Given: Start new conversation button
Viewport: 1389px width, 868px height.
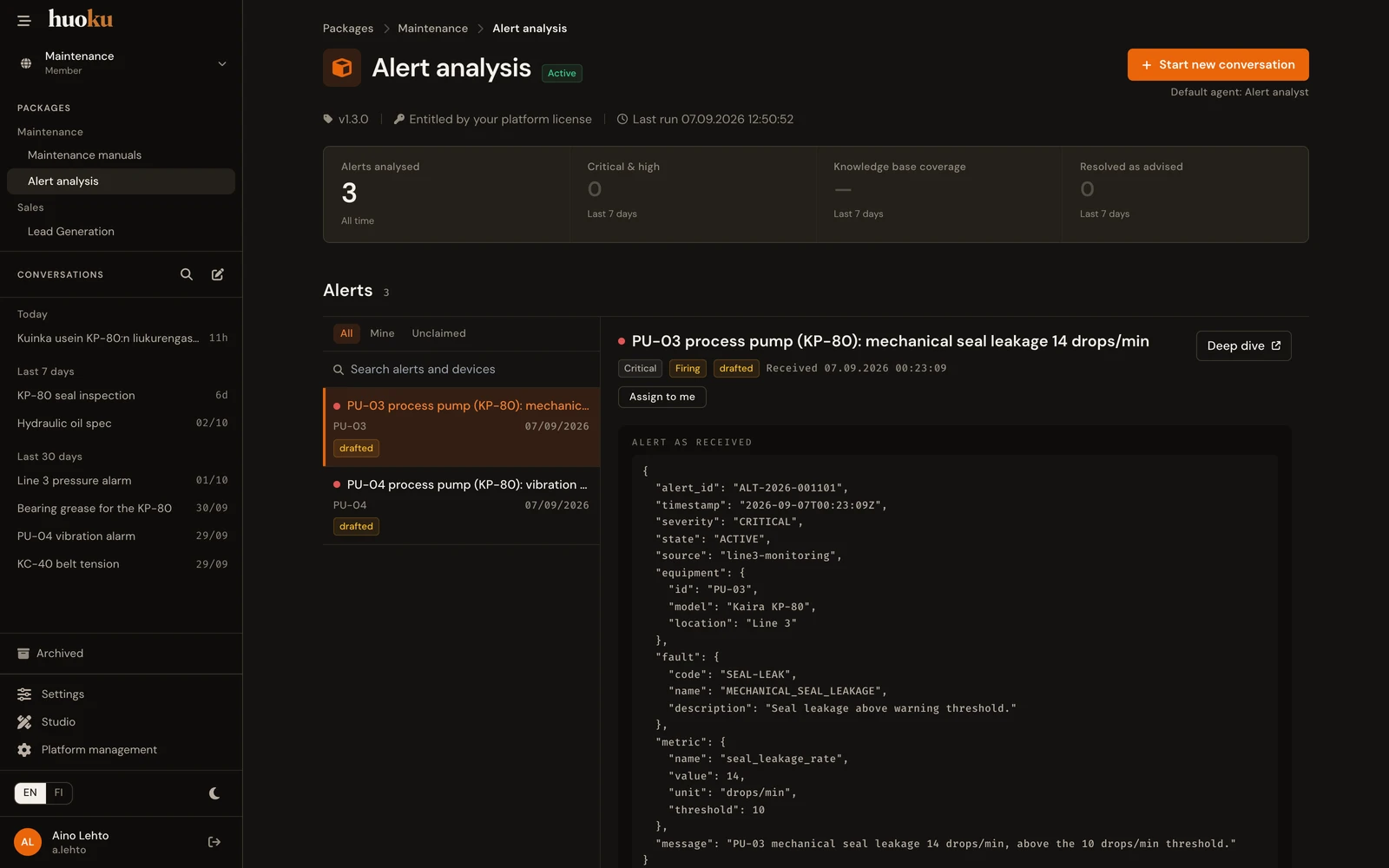Looking at the screenshot, I should pos(1218,65).
